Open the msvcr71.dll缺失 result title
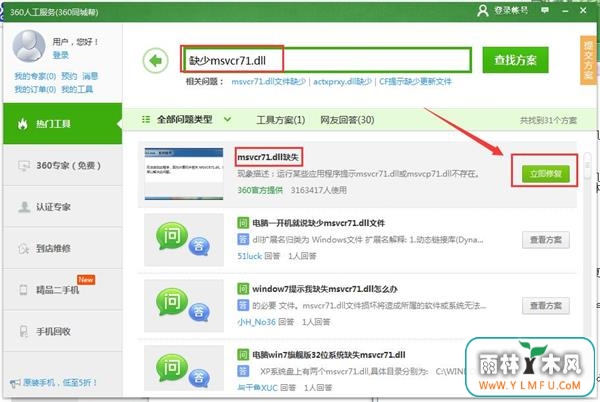The width and height of the screenshot is (600, 402). [x=268, y=157]
